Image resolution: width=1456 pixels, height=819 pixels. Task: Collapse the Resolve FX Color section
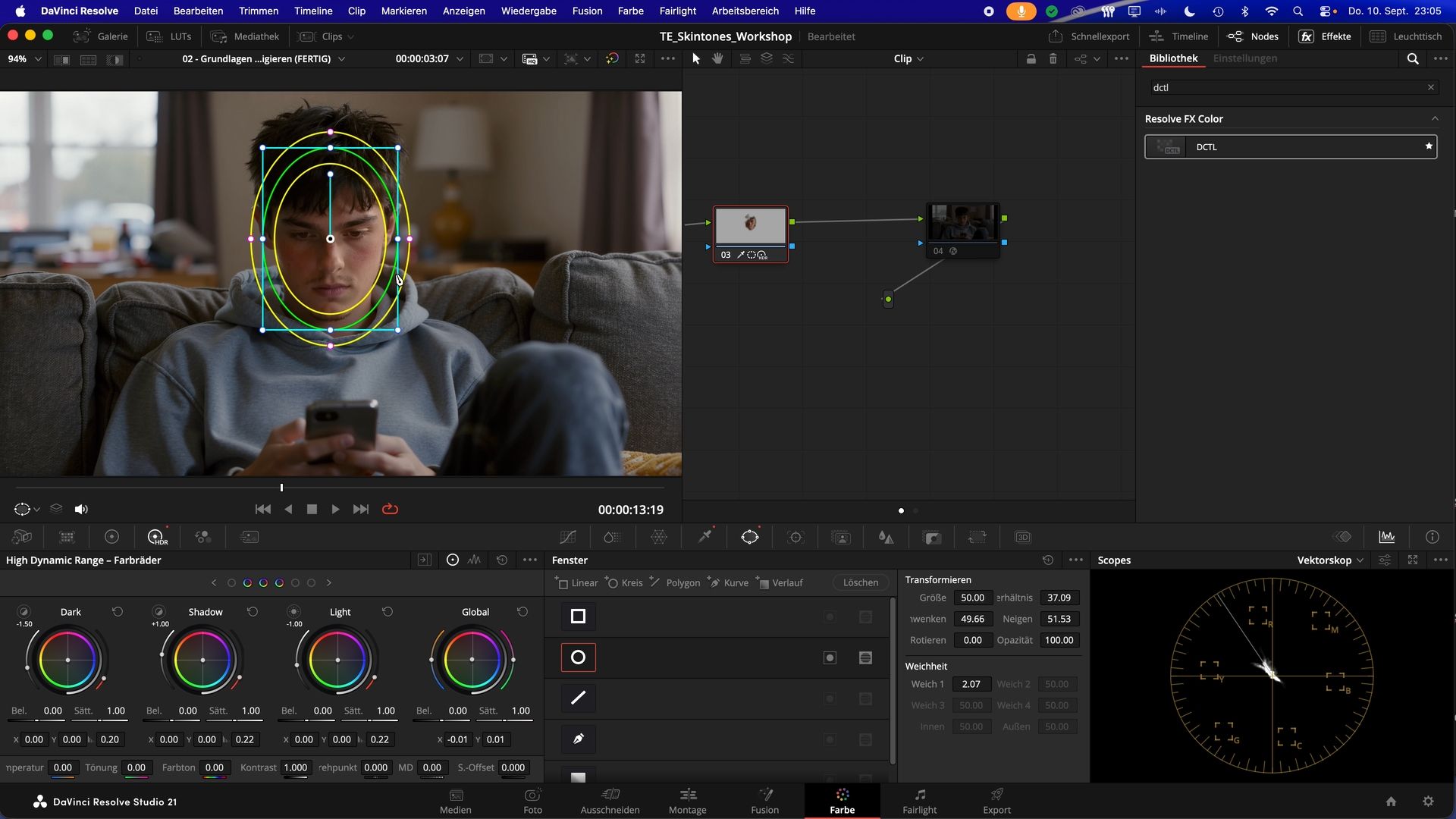1434,119
